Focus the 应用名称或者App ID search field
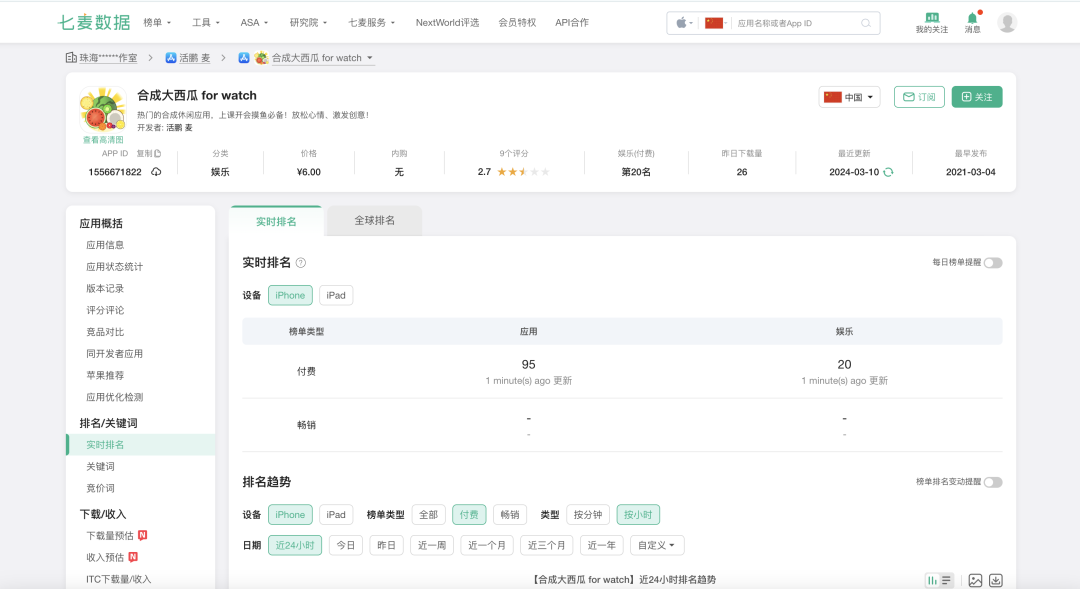 click(796, 23)
